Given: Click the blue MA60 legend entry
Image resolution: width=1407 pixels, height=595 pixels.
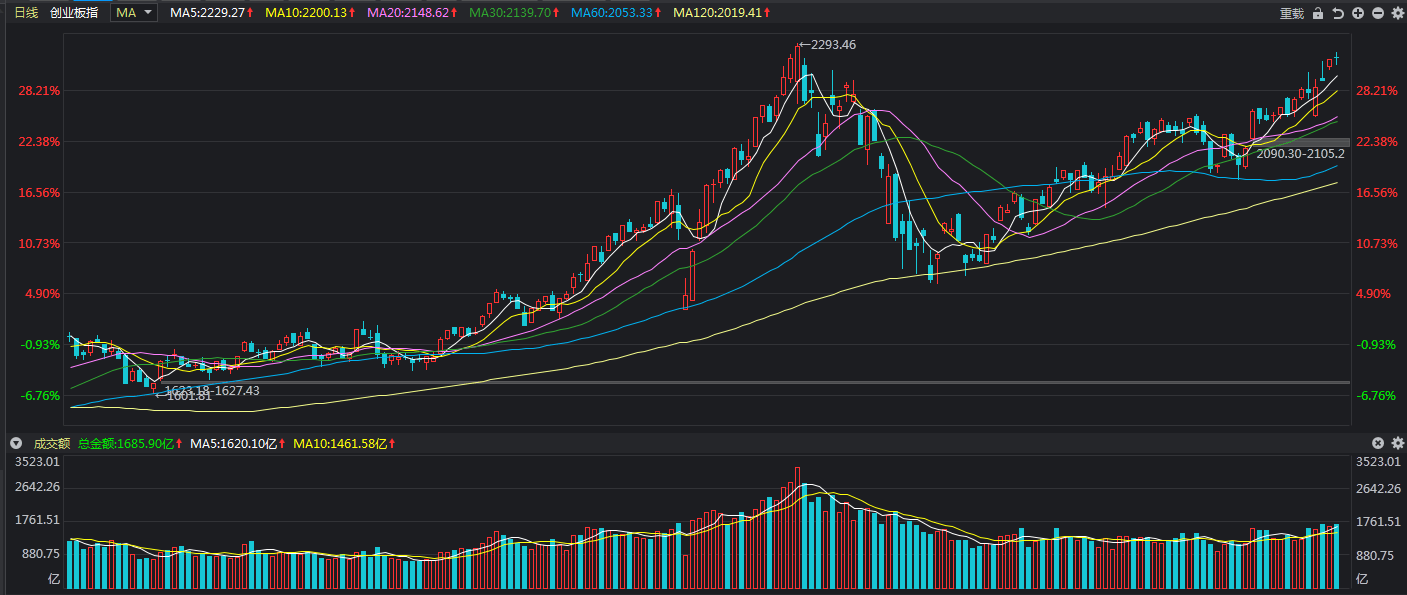Looking at the screenshot, I should point(616,13).
